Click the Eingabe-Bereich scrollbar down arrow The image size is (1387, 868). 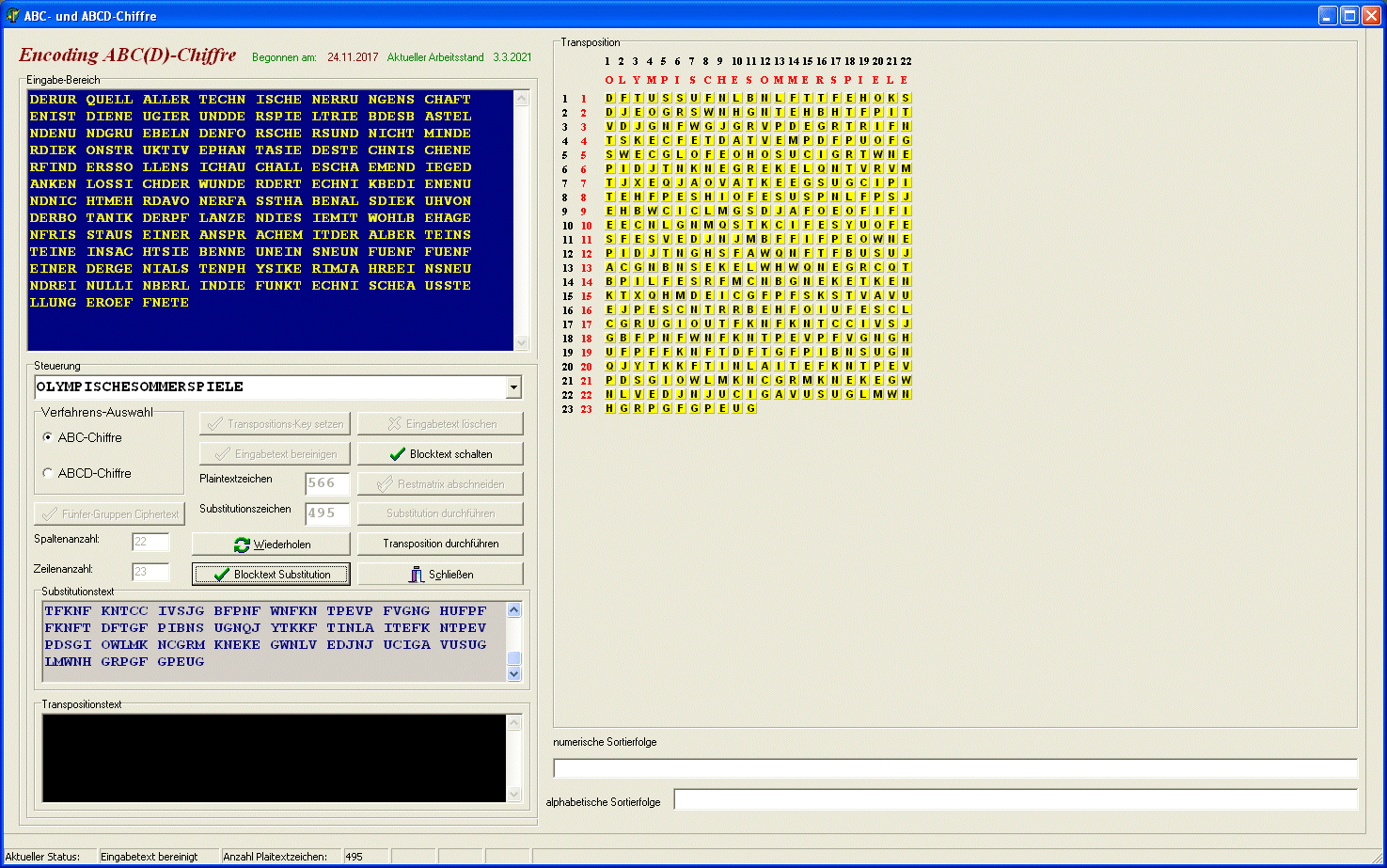click(522, 343)
